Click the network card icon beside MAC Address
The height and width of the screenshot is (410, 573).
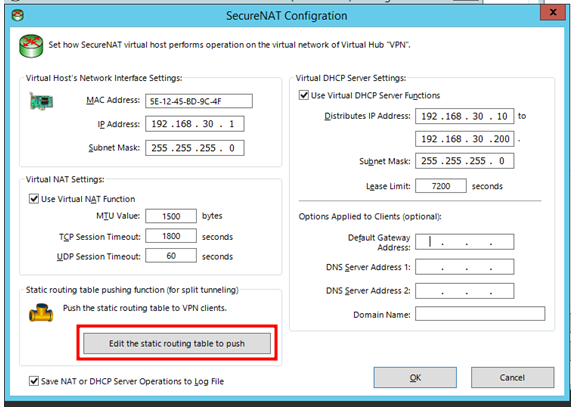pyautogui.click(x=41, y=101)
